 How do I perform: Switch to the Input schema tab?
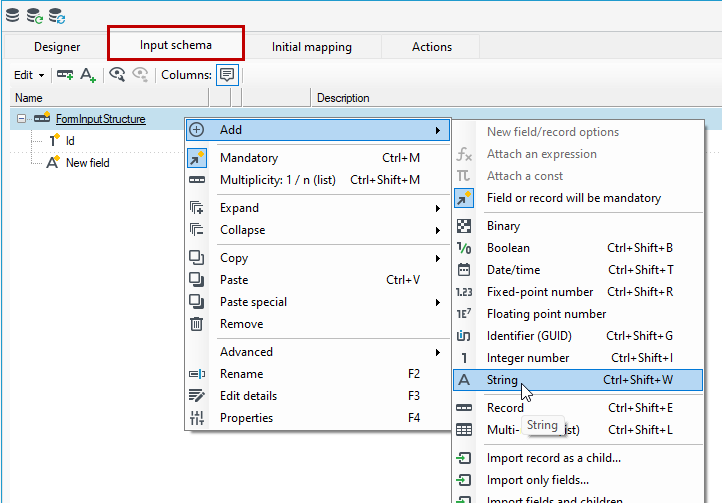176,45
